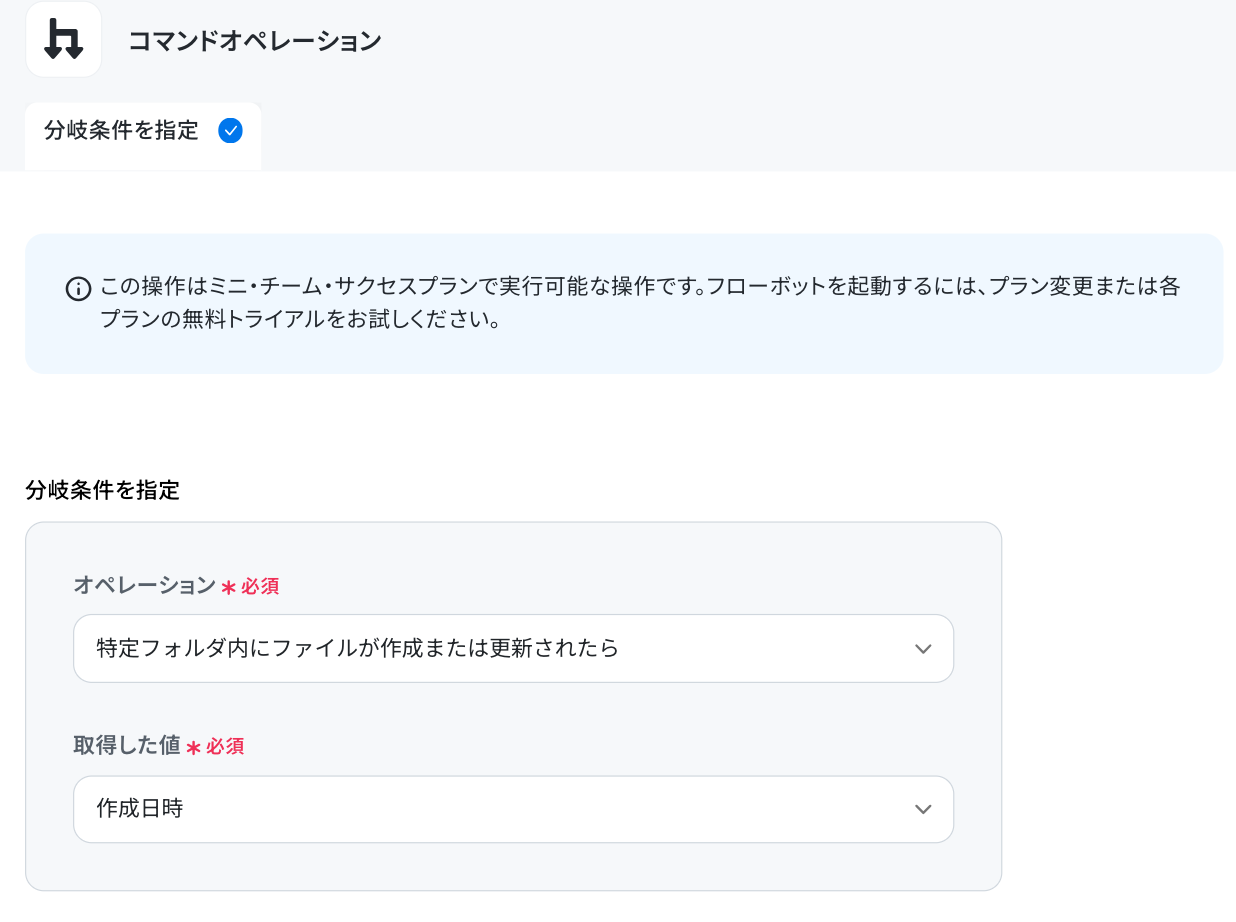The image size is (1236, 922).
Task: Click the 取得した値 field label
Action: point(127,746)
